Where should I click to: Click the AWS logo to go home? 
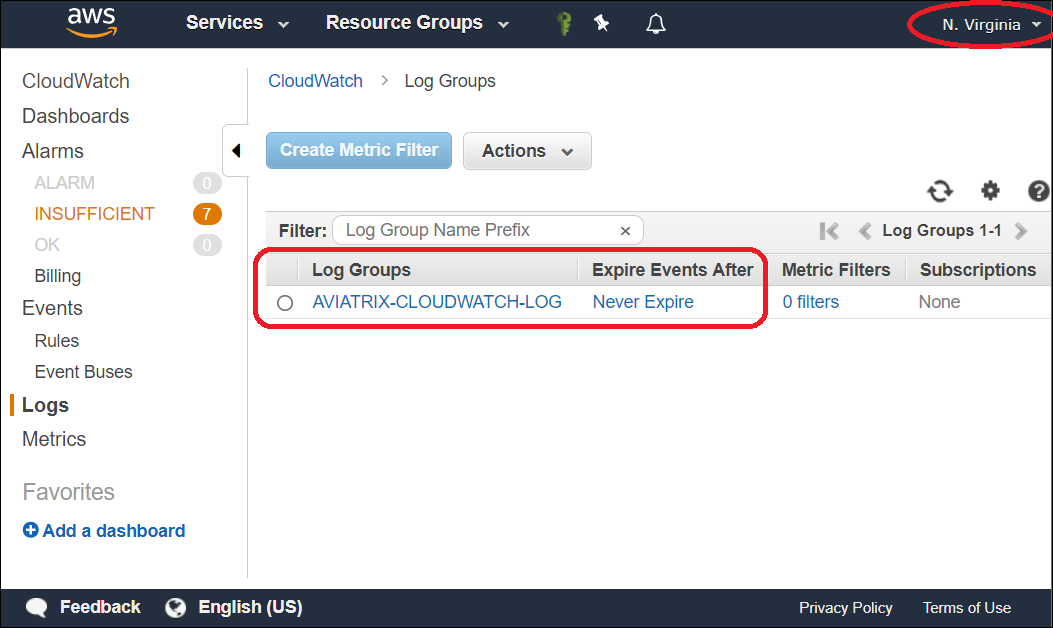(x=91, y=22)
